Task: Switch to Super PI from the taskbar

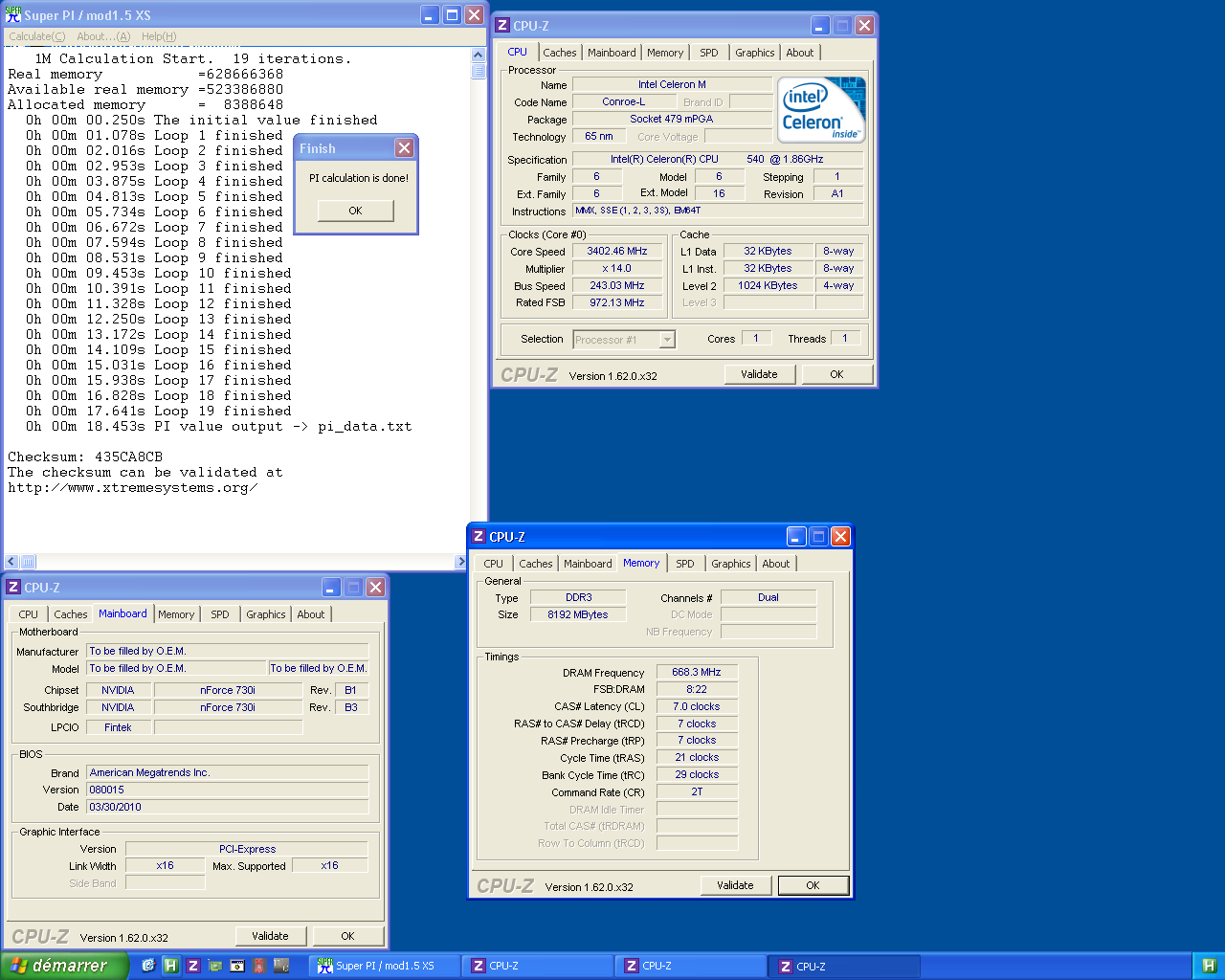Action: pyautogui.click(x=386, y=966)
